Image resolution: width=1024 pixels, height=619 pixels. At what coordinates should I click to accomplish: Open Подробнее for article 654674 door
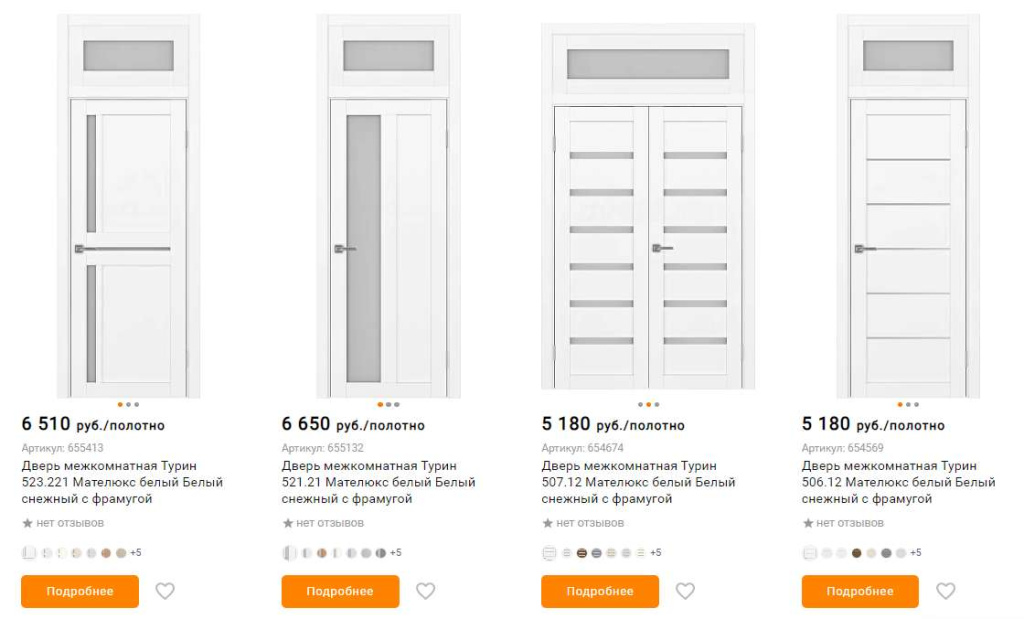(x=600, y=591)
